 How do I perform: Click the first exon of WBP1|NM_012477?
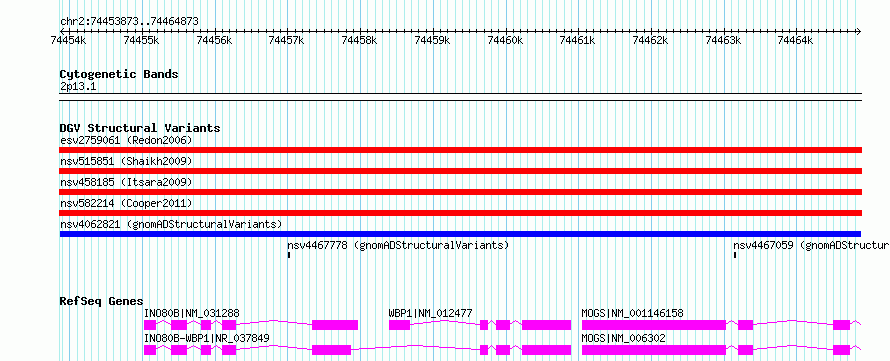coord(400,325)
